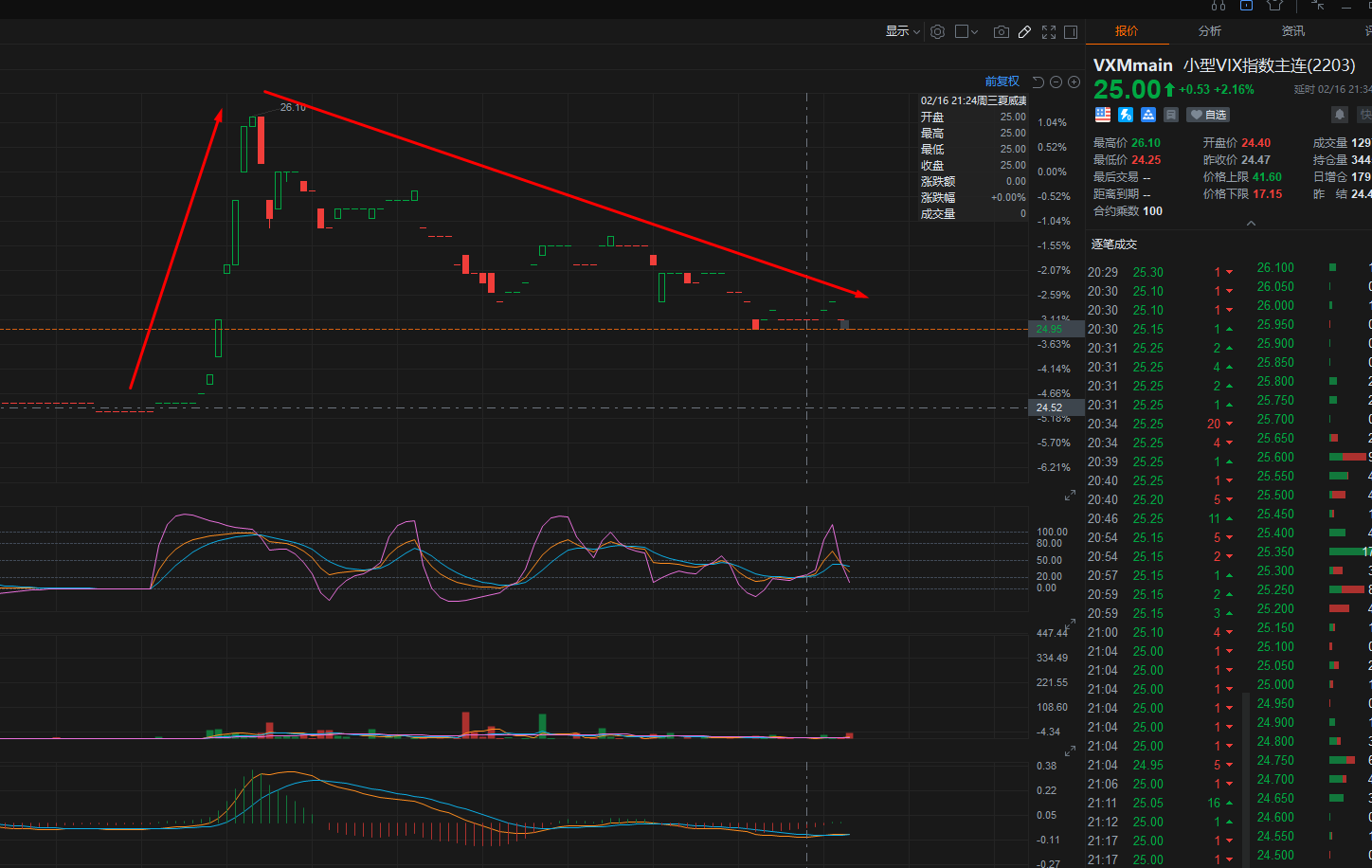
Task: Click the 最高价 26.10 value
Action: tap(1146, 143)
